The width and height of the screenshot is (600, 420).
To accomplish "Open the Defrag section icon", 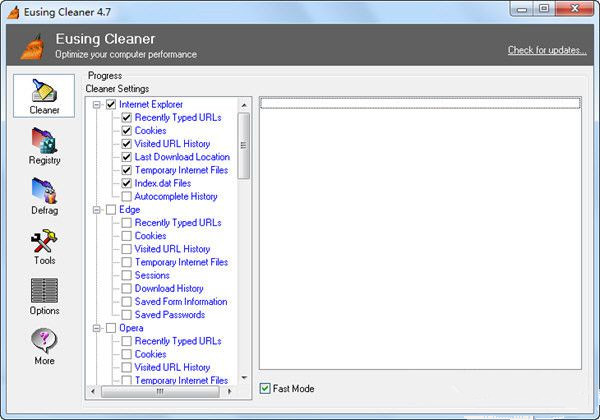I will click(44, 190).
